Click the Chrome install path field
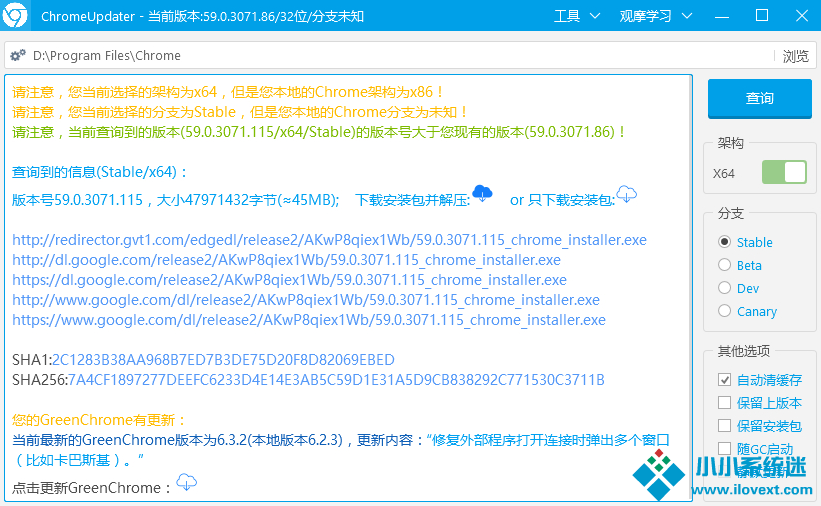 [x=387, y=56]
